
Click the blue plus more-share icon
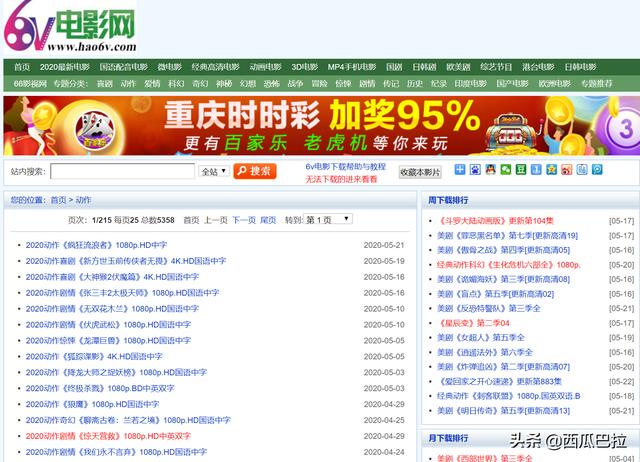[460, 169]
